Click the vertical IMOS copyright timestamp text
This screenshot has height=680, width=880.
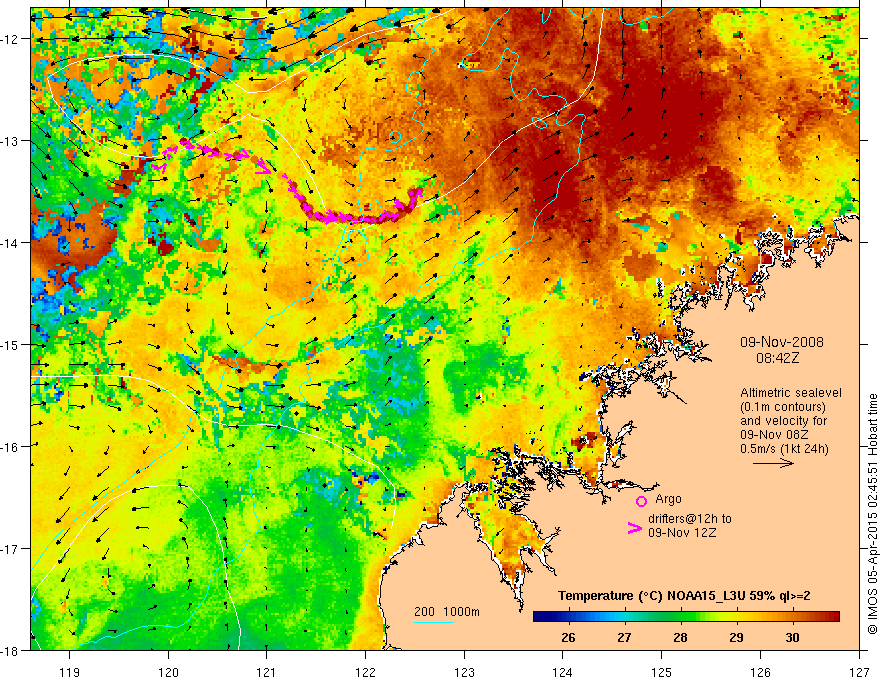point(873,514)
